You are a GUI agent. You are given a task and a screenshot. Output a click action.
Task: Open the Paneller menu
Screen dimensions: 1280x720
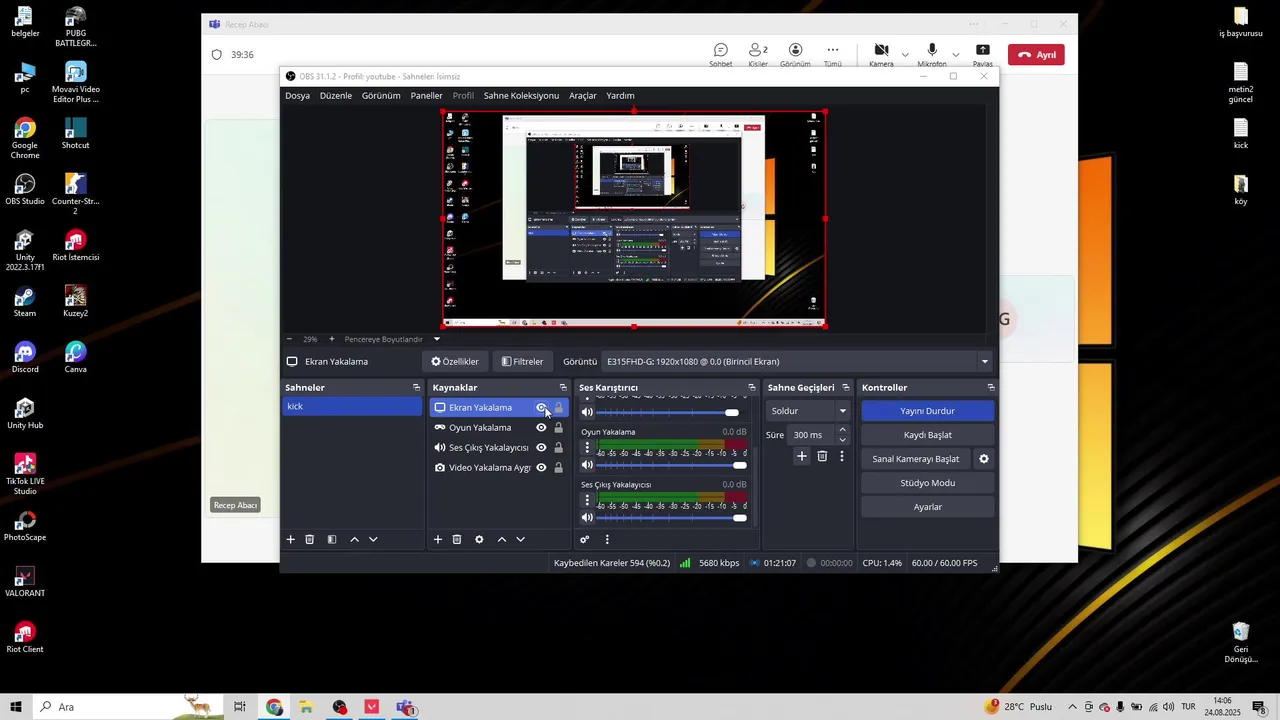(x=426, y=96)
